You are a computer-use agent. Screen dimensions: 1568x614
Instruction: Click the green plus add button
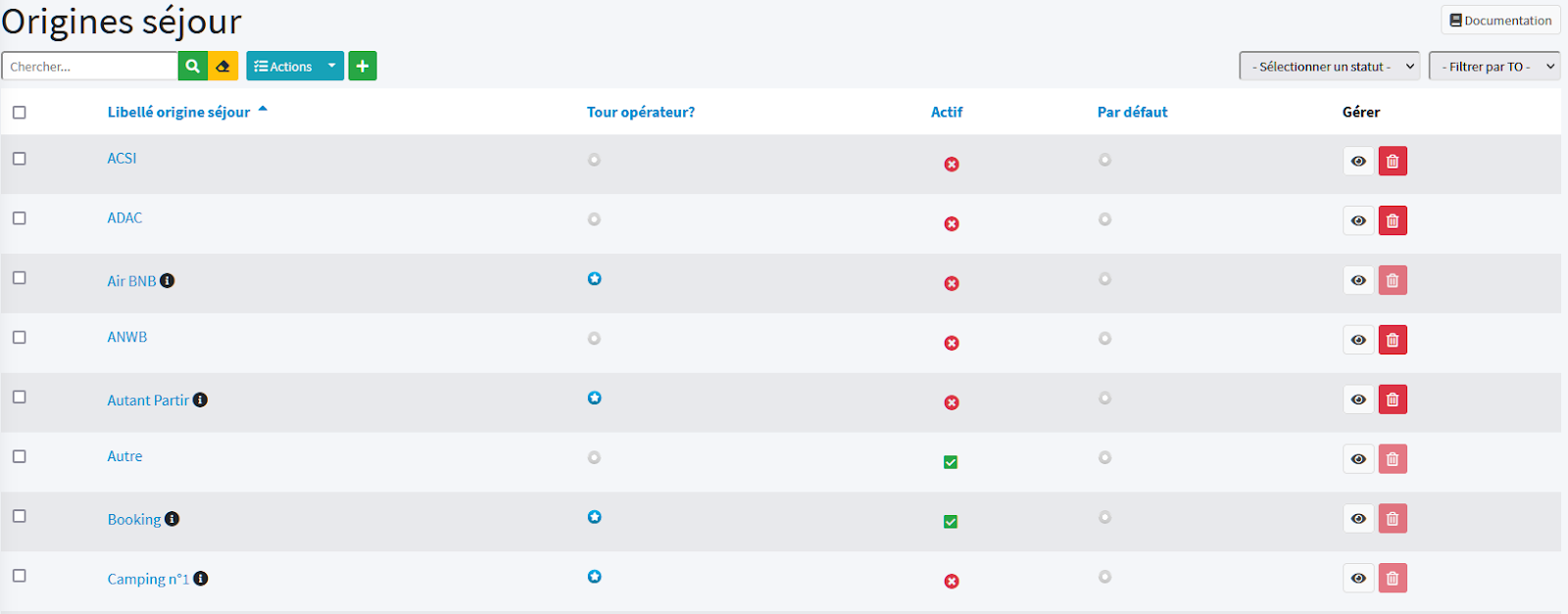tap(363, 67)
